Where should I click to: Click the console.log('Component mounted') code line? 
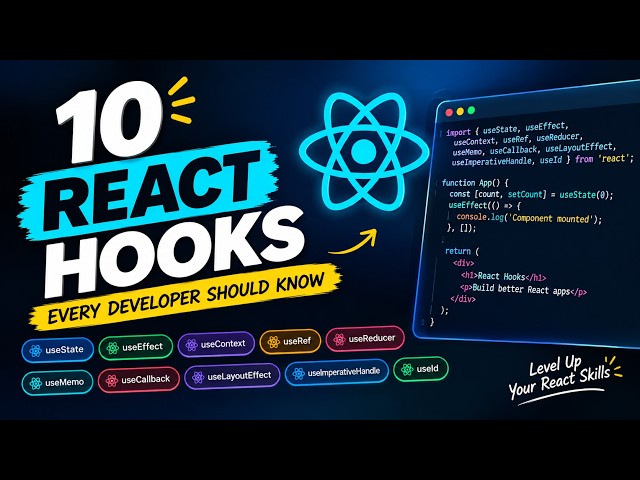point(529,218)
